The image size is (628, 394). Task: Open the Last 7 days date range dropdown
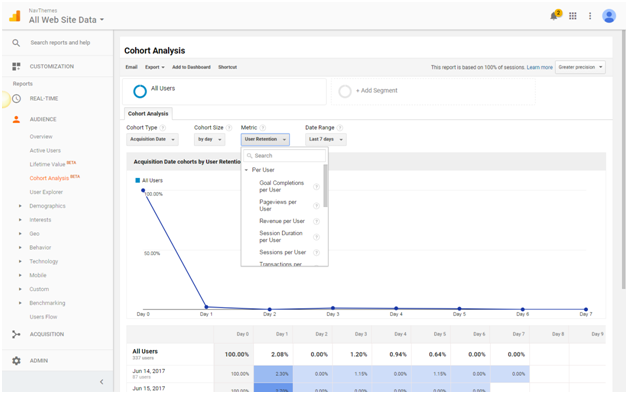[326, 139]
